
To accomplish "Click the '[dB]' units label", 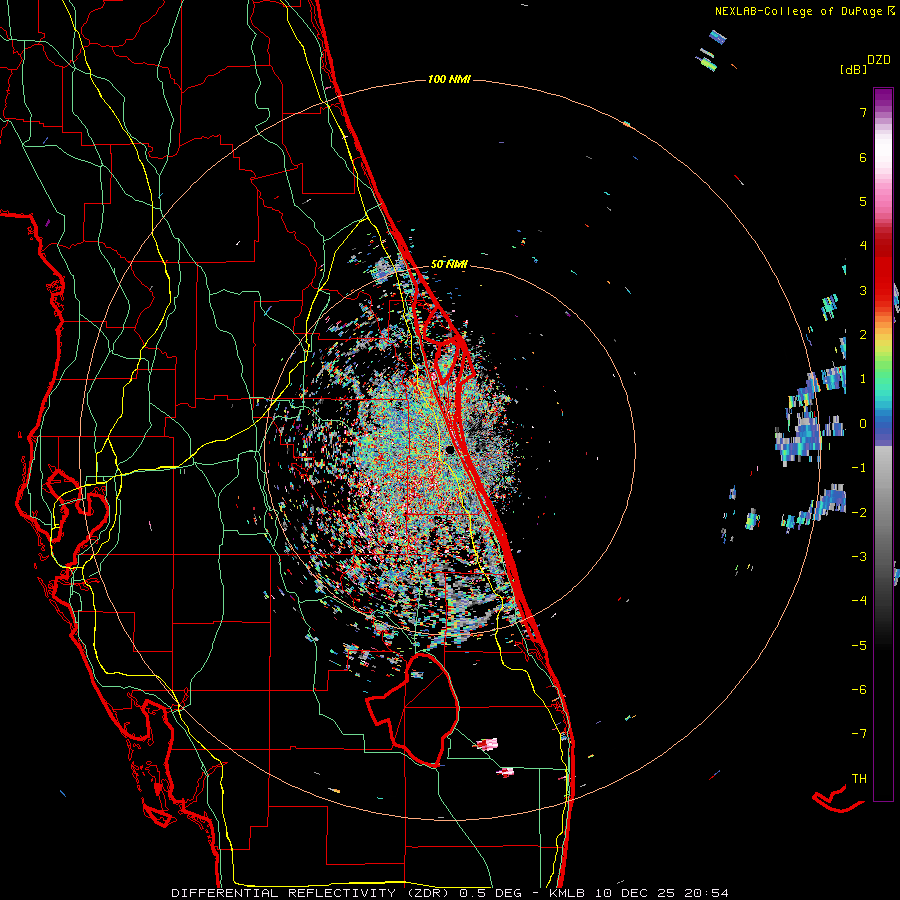I will tap(853, 69).
